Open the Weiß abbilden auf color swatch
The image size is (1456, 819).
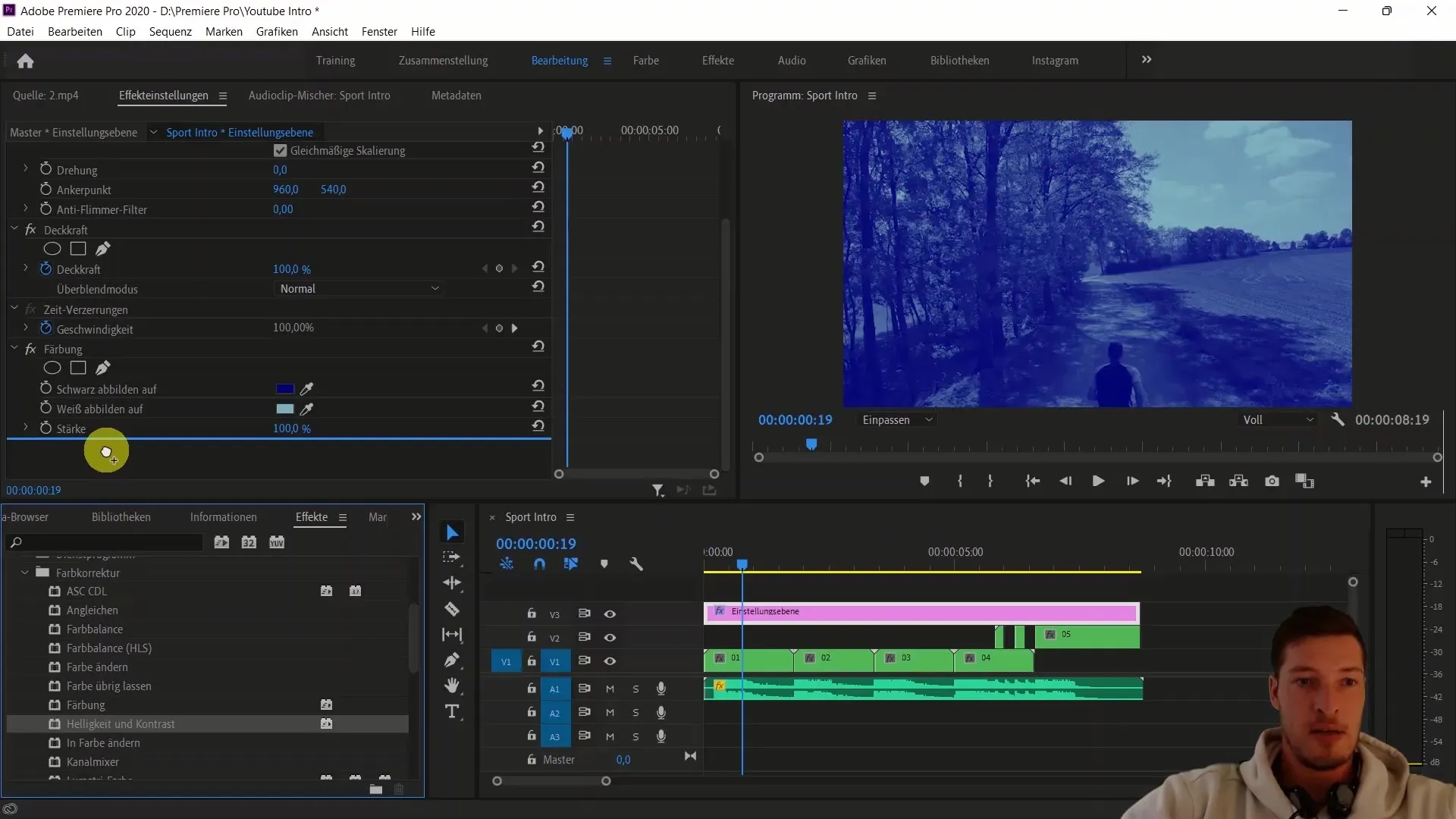coord(285,409)
